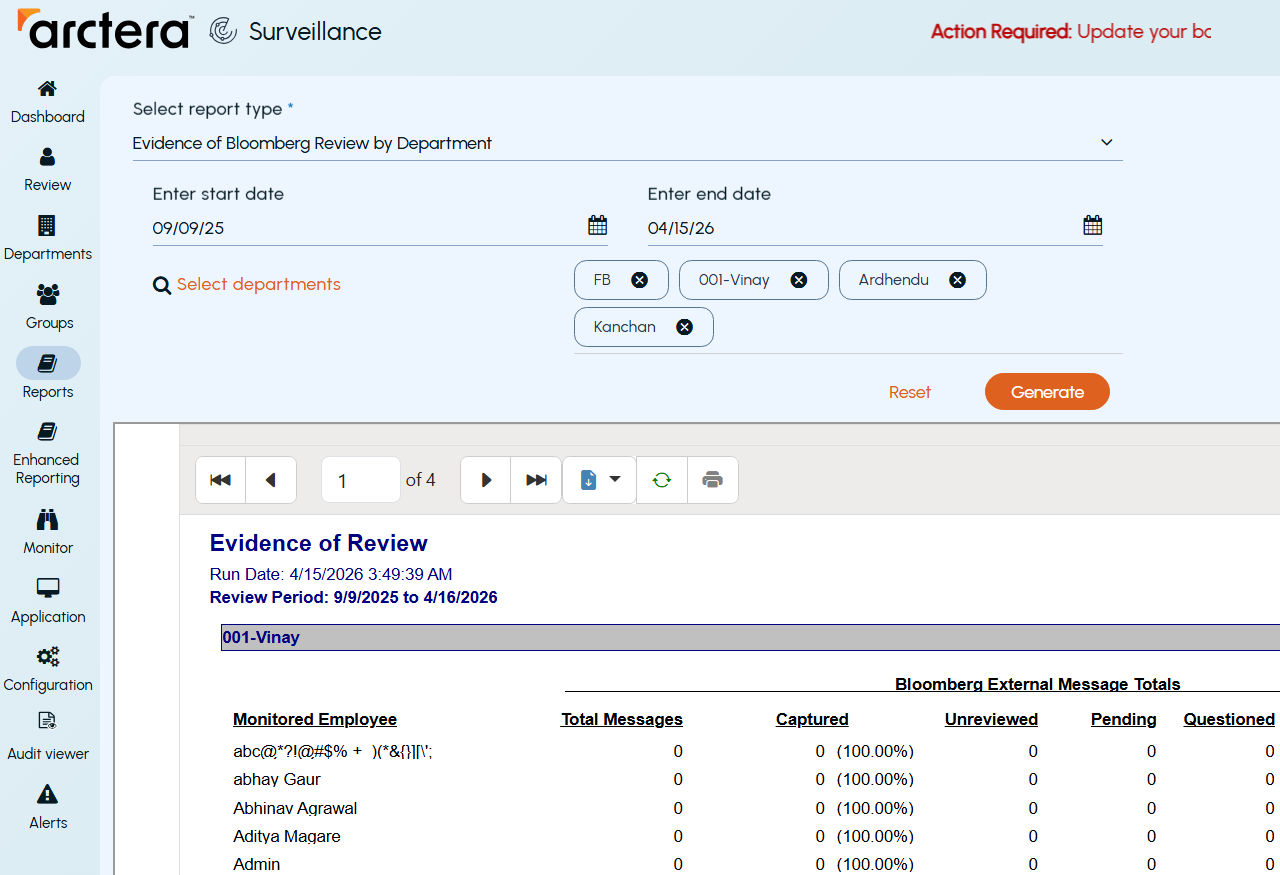Refresh the report viewer
The height and width of the screenshot is (875, 1280).
(662, 480)
